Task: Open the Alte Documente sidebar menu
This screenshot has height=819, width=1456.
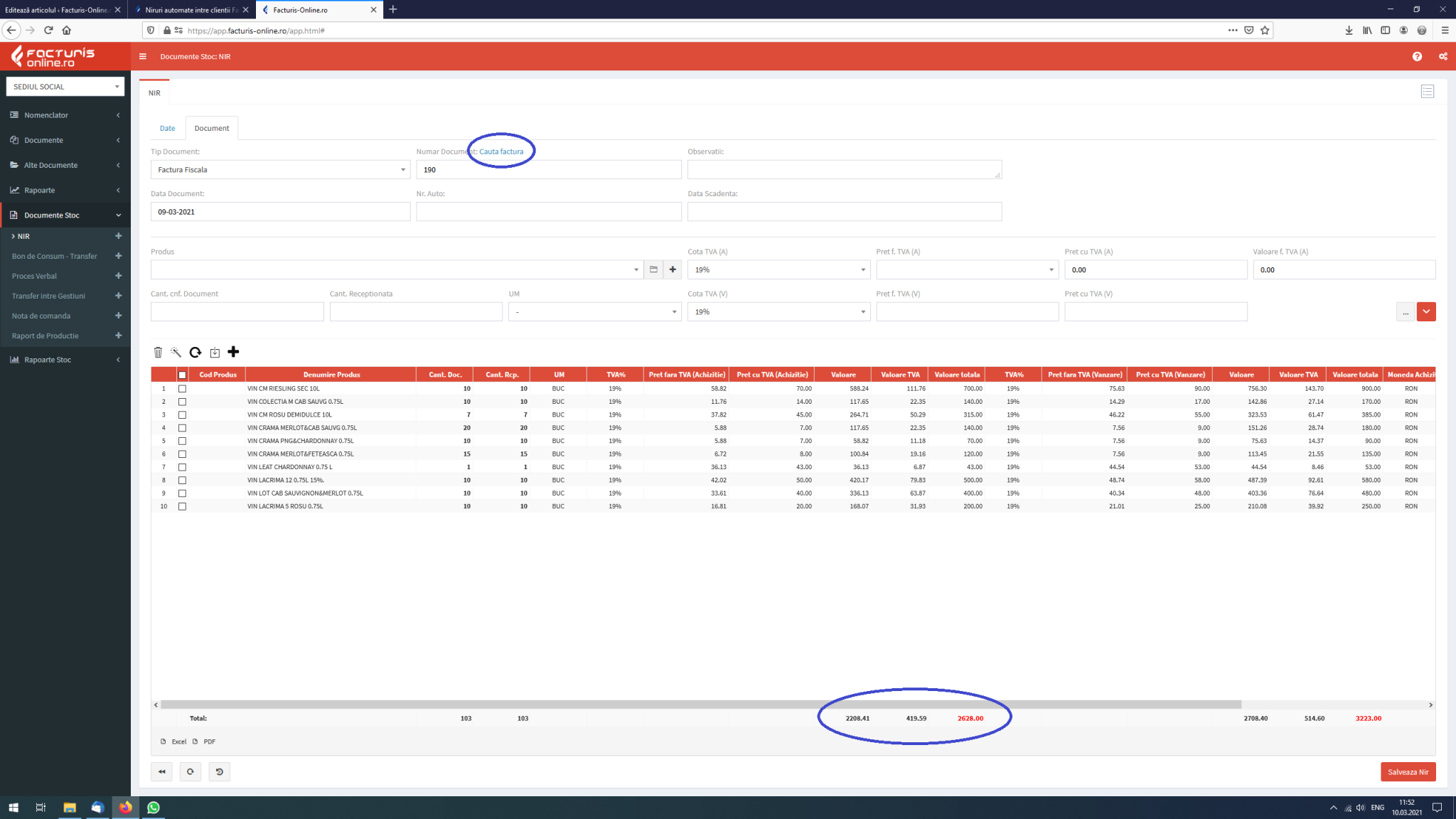Action: (65, 165)
